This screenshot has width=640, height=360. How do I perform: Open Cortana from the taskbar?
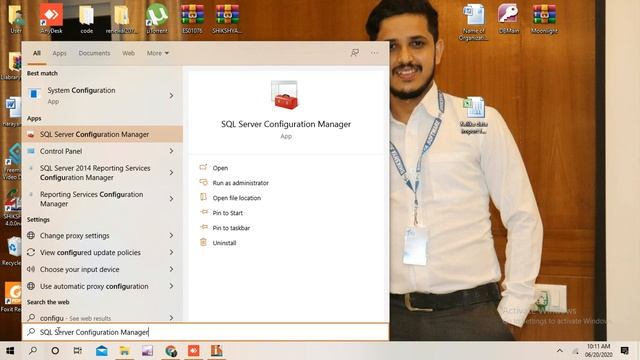55,351
